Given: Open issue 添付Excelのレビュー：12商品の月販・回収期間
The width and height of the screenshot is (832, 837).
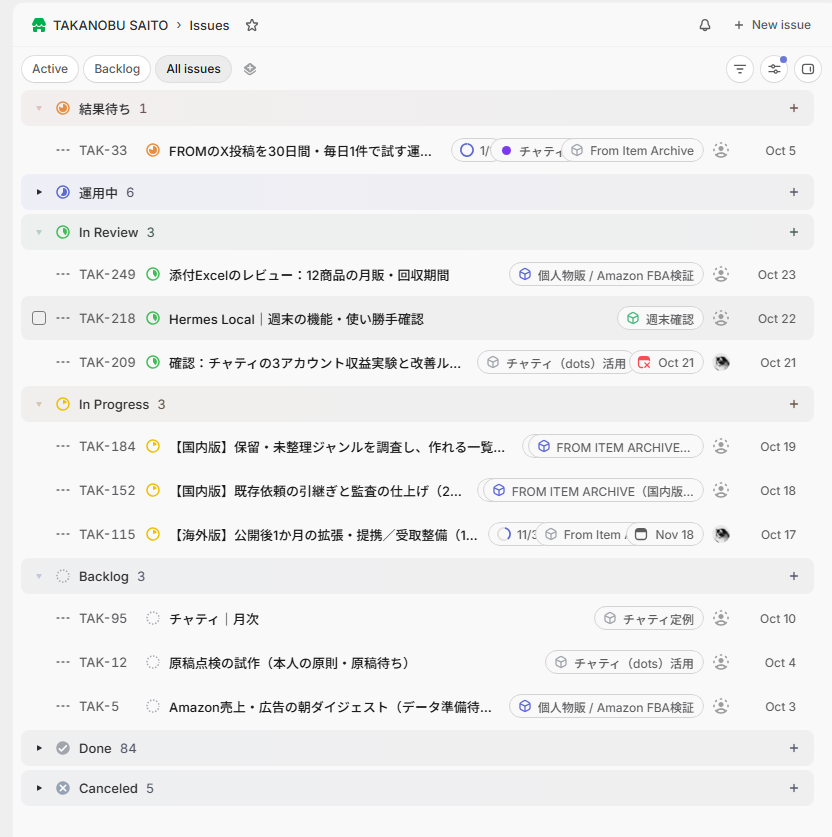Looking at the screenshot, I should [x=309, y=275].
